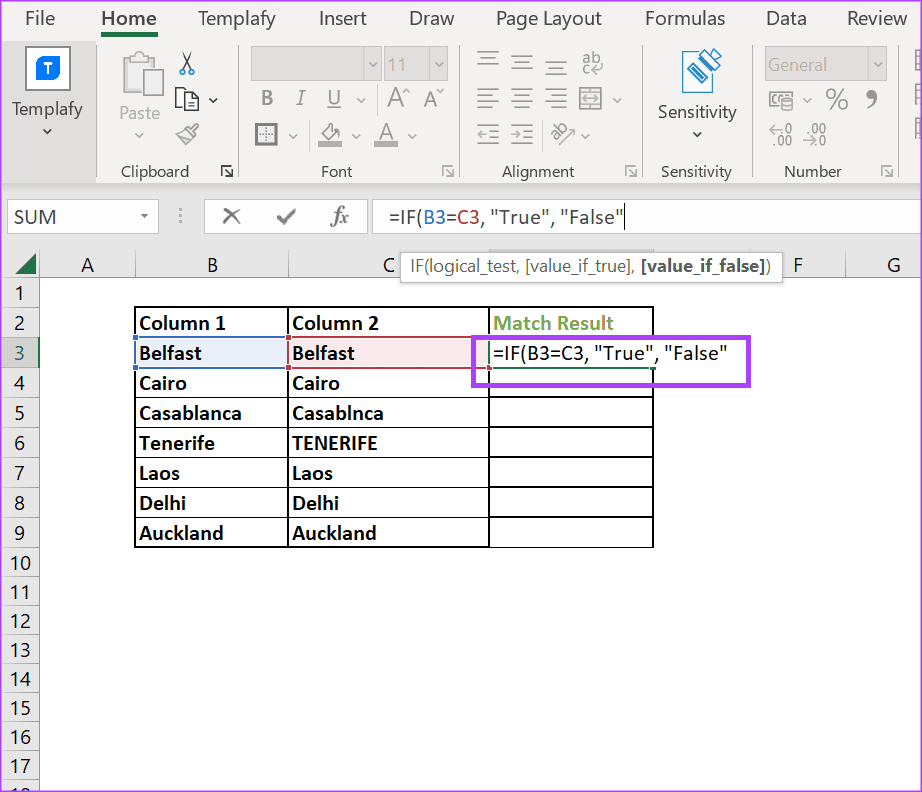This screenshot has width=922, height=792.
Task: Open font size dropdown
Action: point(439,64)
